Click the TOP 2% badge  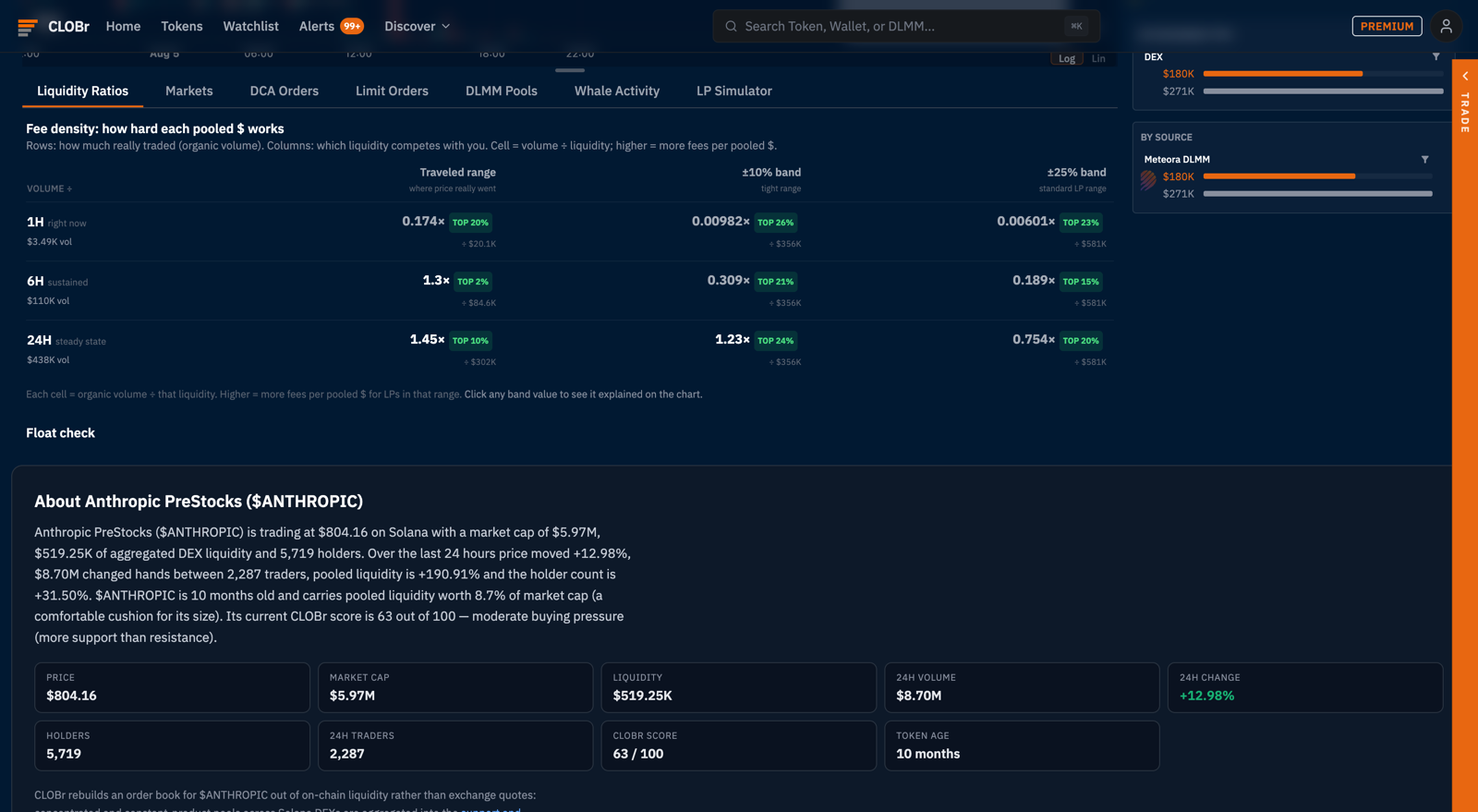(x=473, y=282)
